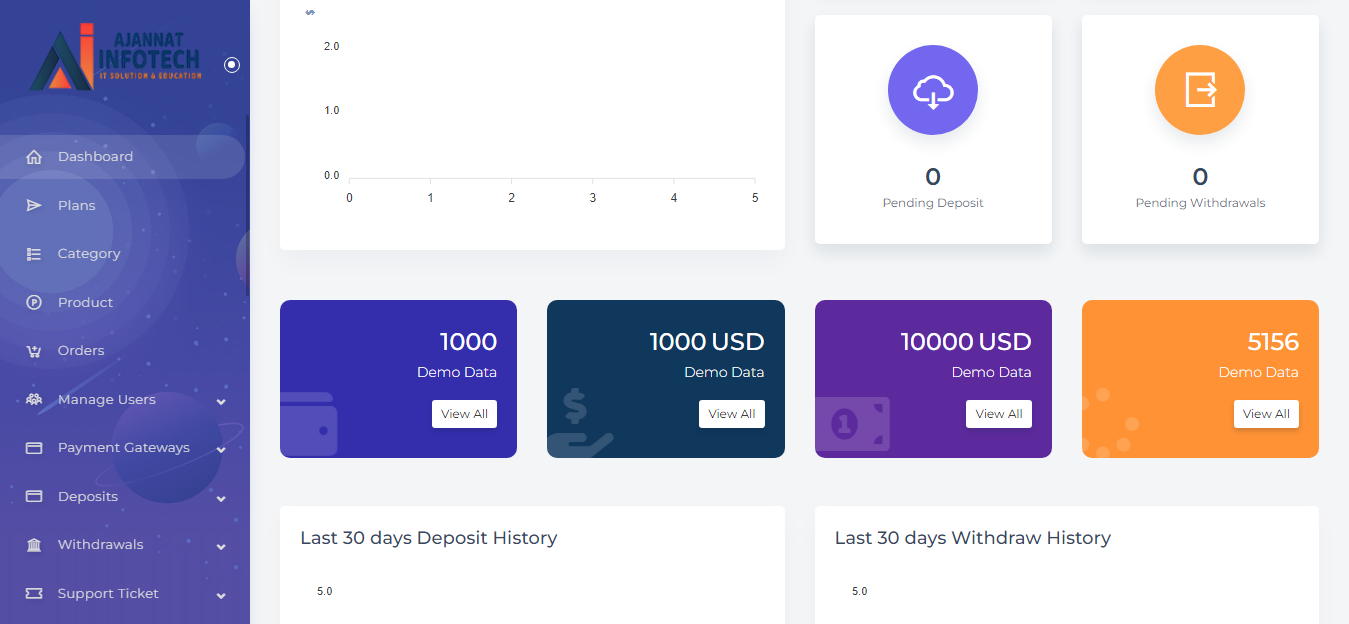
Task: Expand the Manage Users submenu
Action: pos(221,401)
